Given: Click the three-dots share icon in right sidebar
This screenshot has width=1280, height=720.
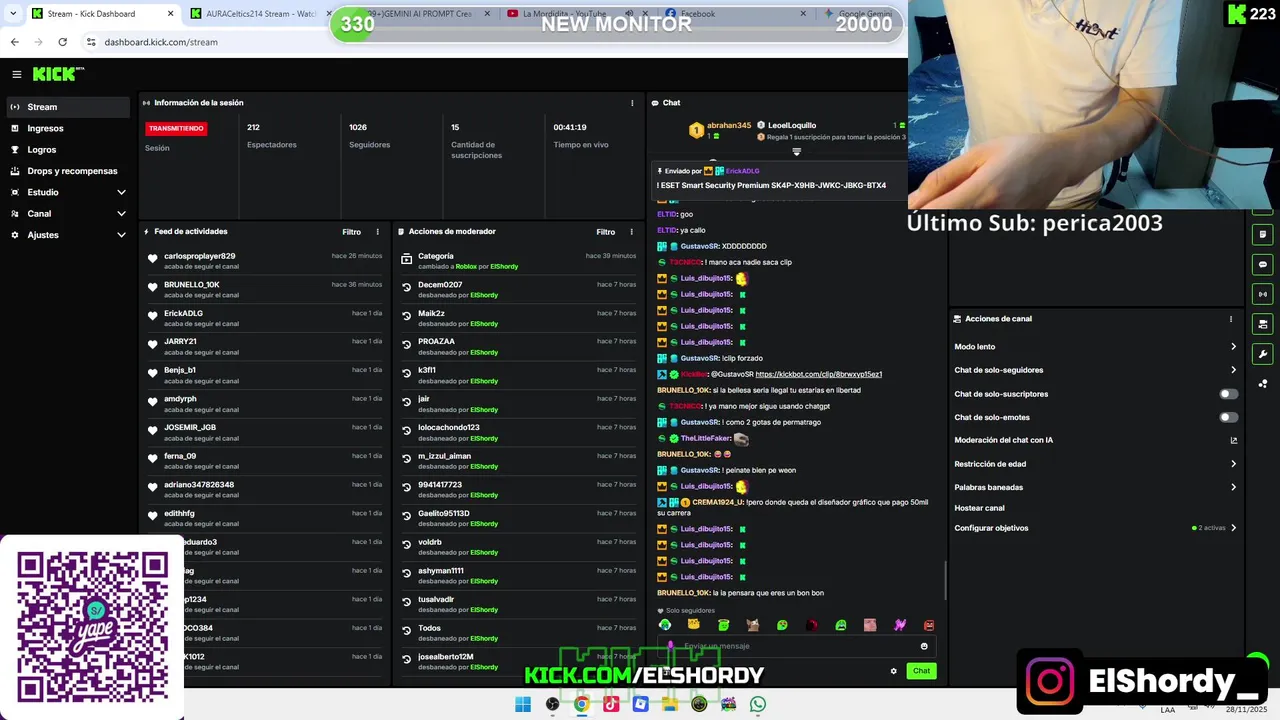Looking at the screenshot, I should [1263, 384].
